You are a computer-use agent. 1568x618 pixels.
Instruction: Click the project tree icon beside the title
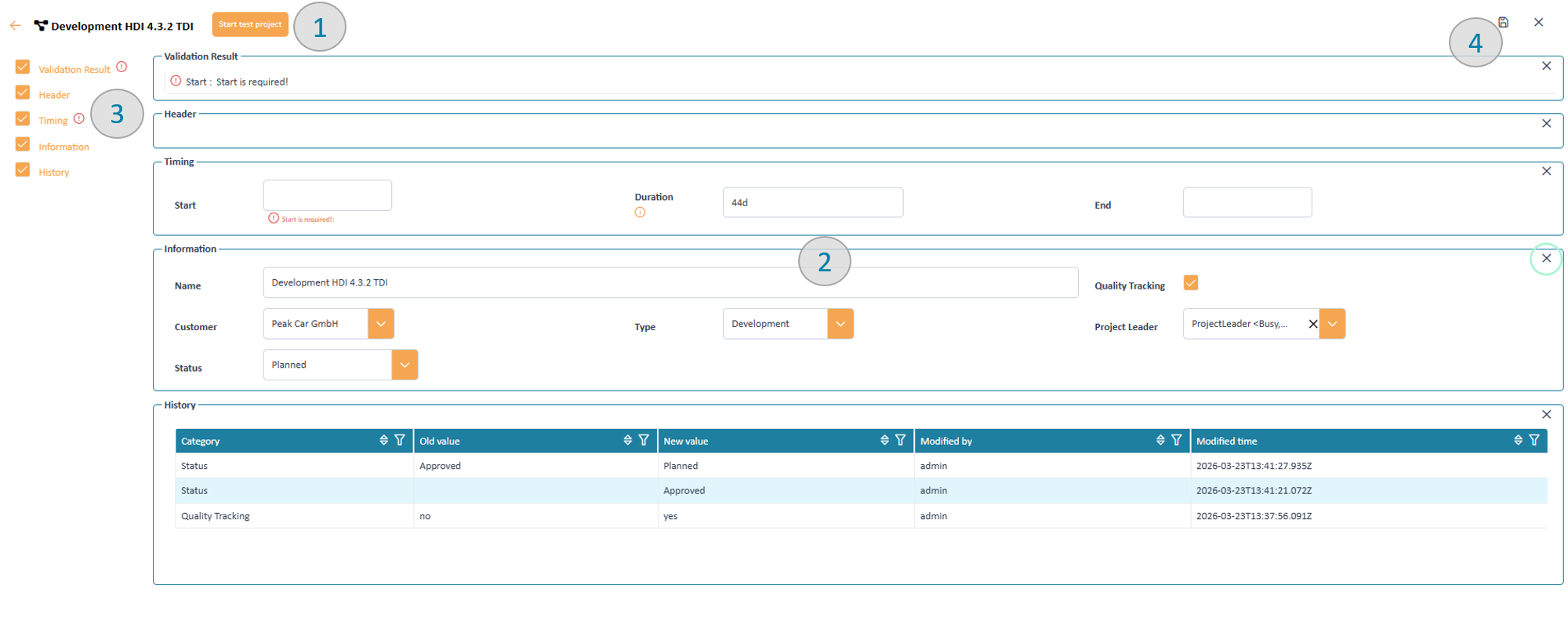click(41, 26)
